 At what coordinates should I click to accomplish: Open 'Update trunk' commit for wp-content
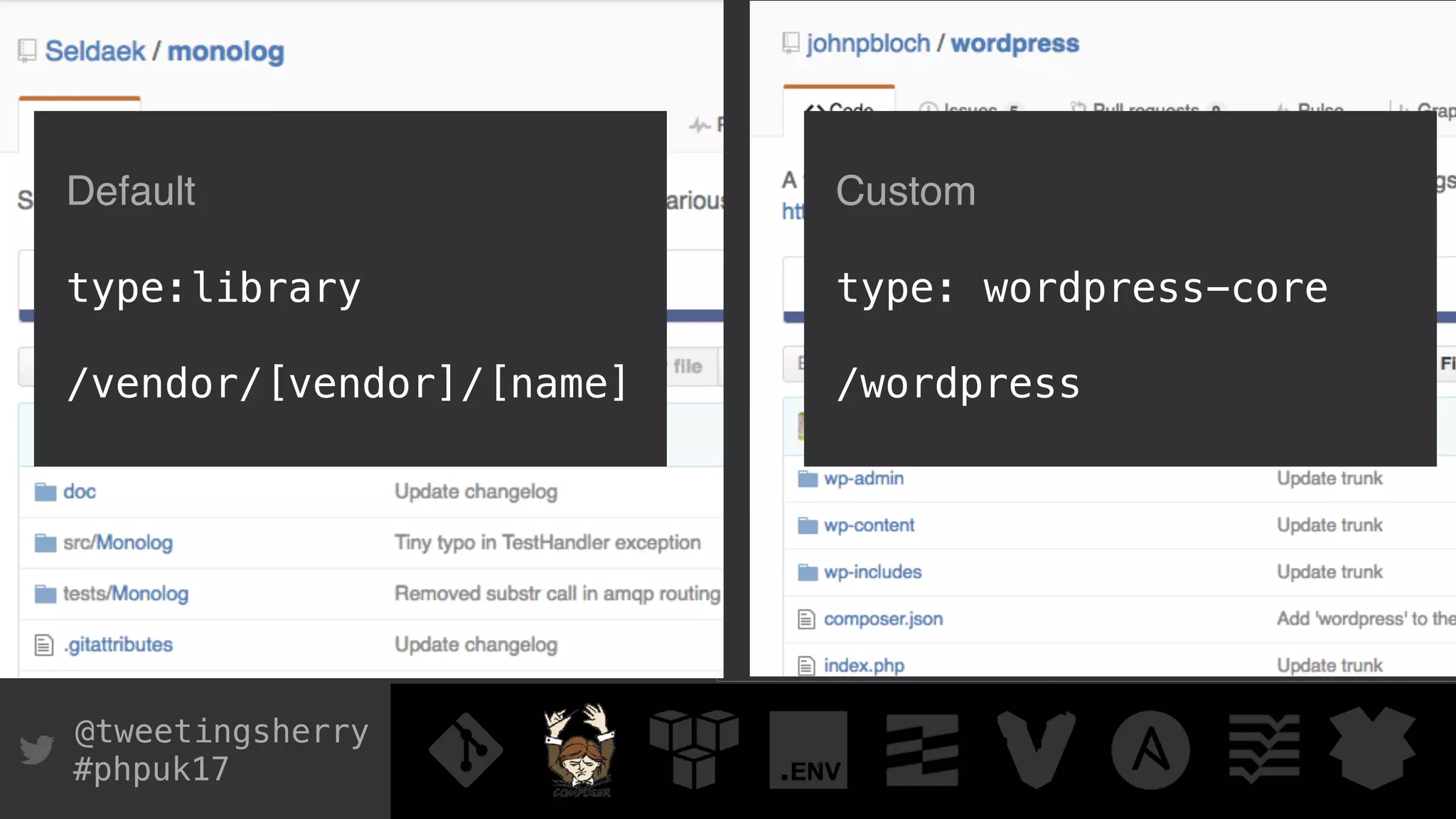coord(1329,525)
